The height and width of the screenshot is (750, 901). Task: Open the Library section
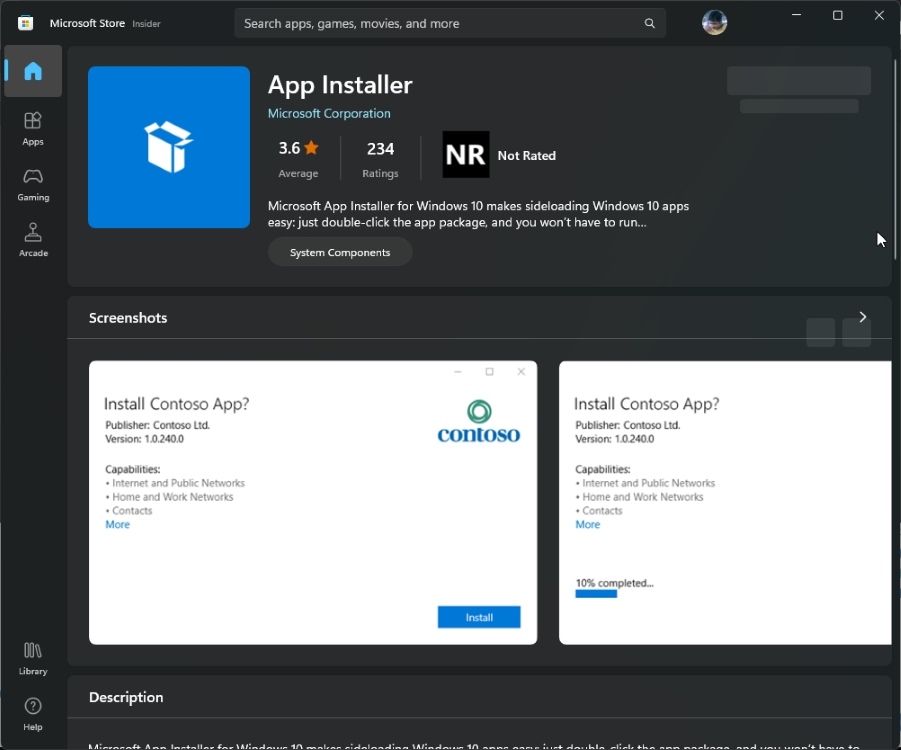[31, 658]
